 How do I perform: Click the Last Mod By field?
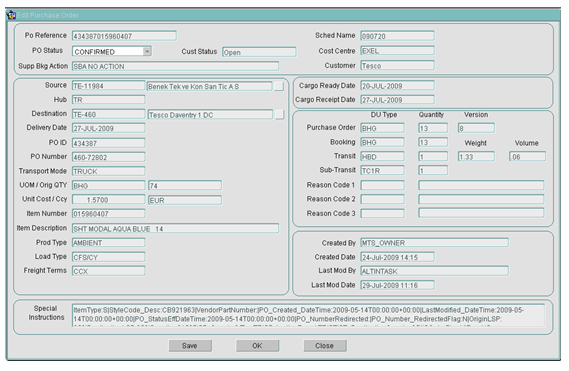(x=434, y=271)
